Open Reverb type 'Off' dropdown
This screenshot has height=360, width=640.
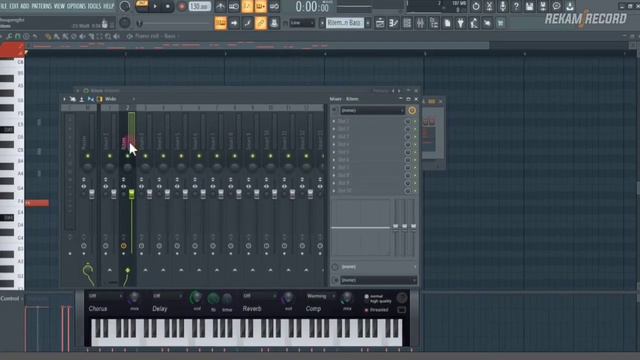(x=259, y=296)
